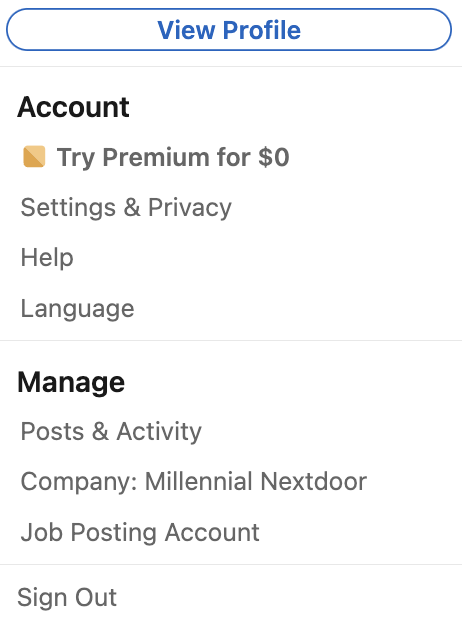This screenshot has height=626, width=462.
Task: Open Posts & Activity
Action: 111,432
